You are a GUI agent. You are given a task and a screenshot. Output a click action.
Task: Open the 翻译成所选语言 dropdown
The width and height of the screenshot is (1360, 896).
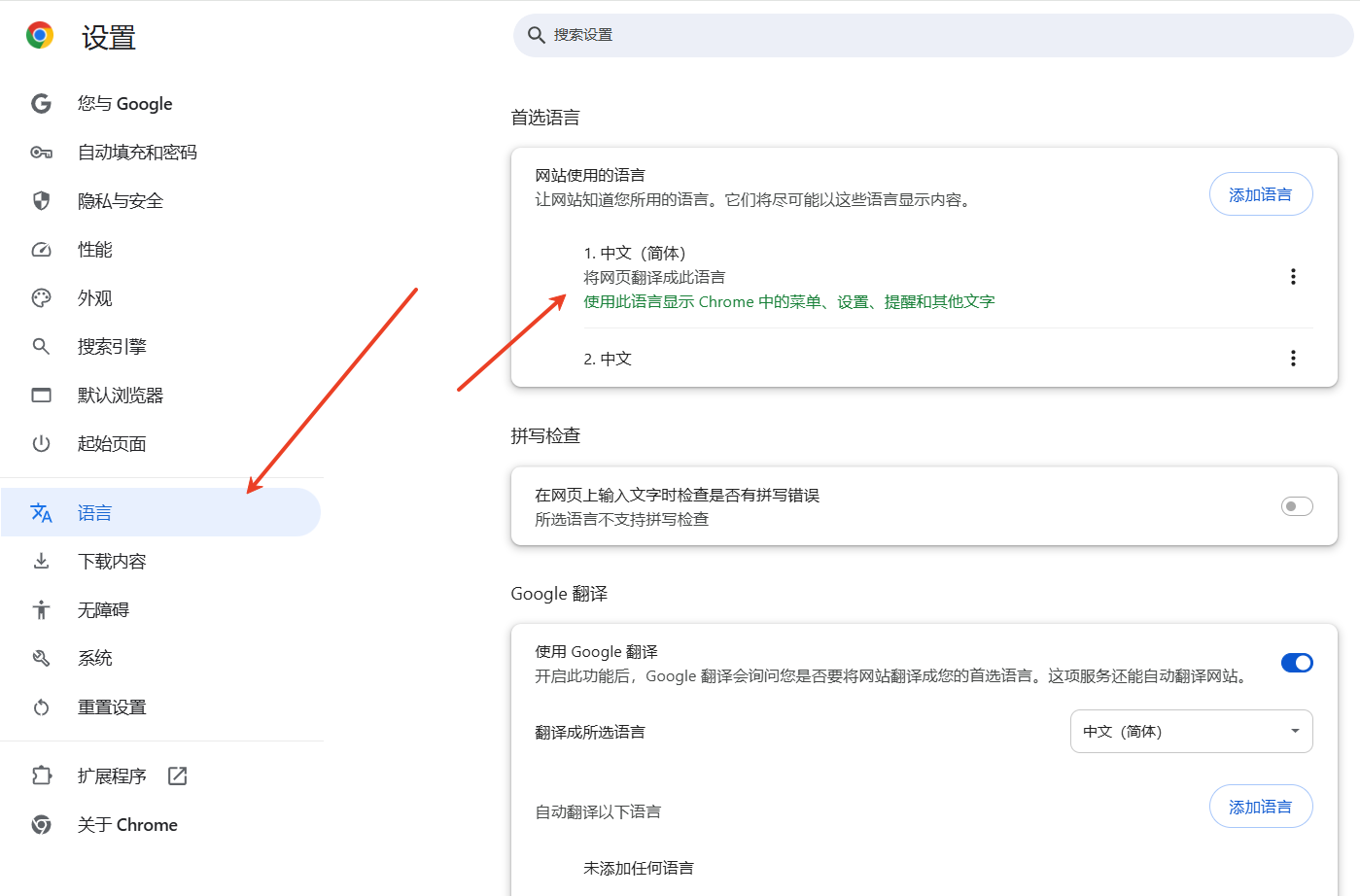[x=1191, y=732]
